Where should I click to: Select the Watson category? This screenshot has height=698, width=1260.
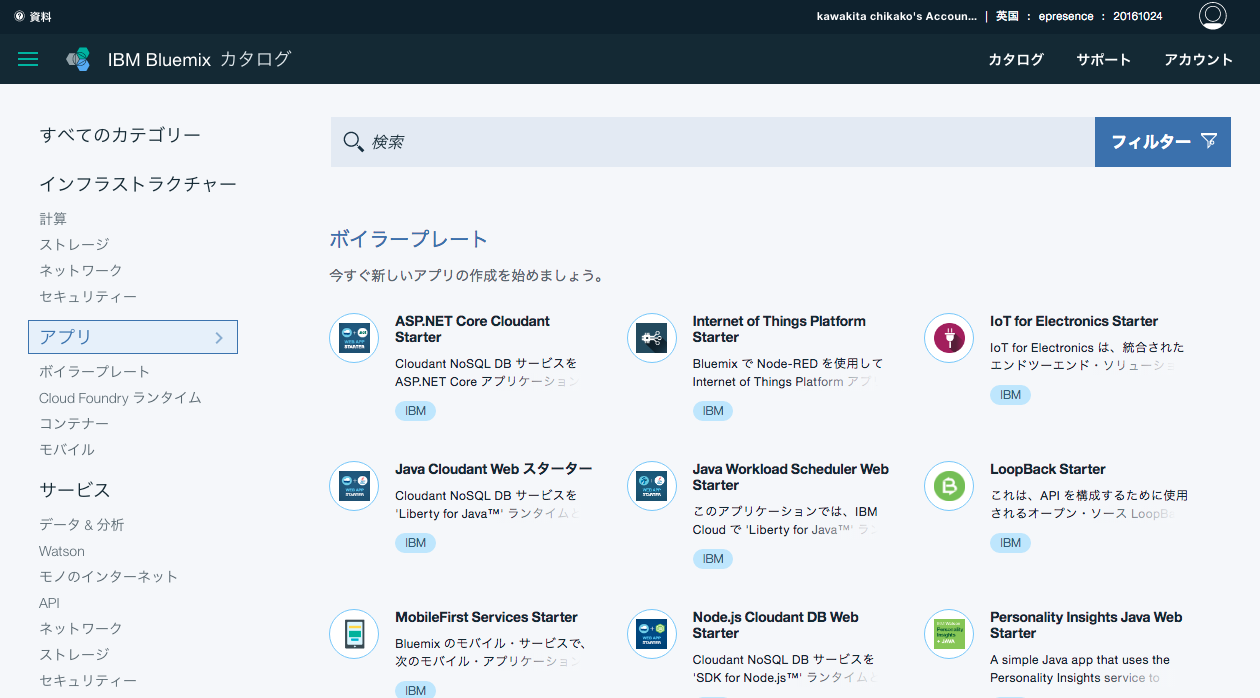pos(62,551)
